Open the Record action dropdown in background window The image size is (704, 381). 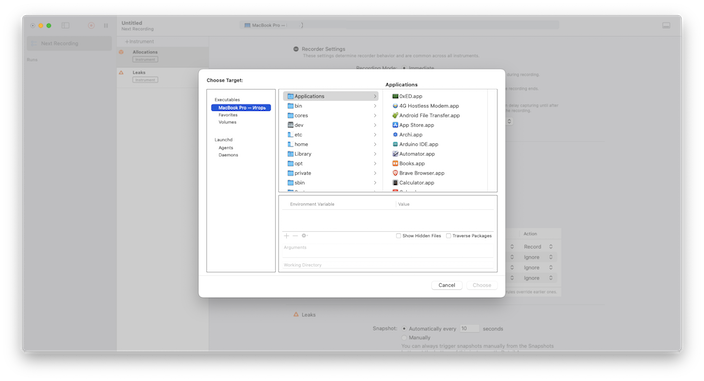[x=538, y=247]
